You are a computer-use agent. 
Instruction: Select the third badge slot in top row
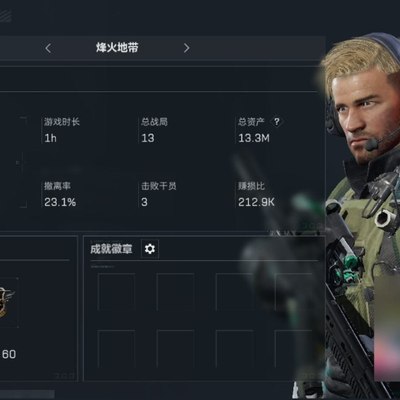point(234,292)
